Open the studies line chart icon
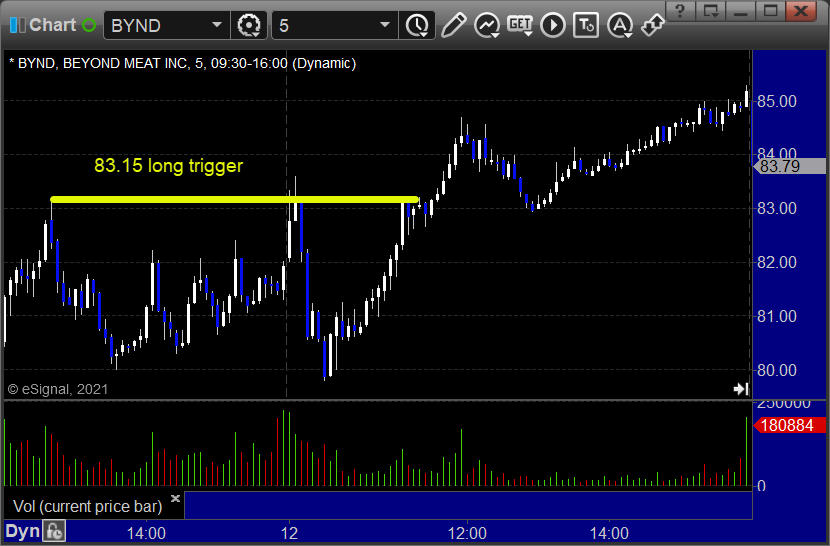Viewport: 830px width, 546px height. [487, 25]
